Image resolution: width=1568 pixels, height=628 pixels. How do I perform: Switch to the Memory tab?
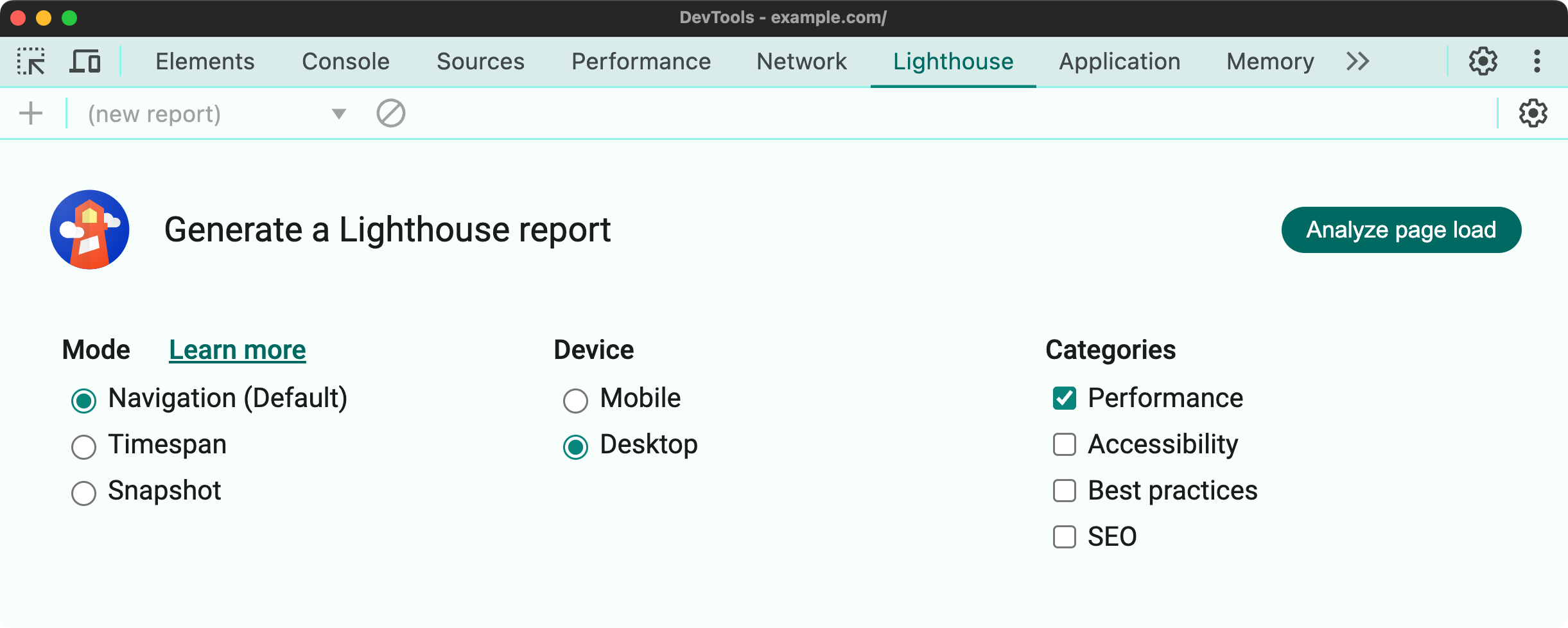(1270, 62)
